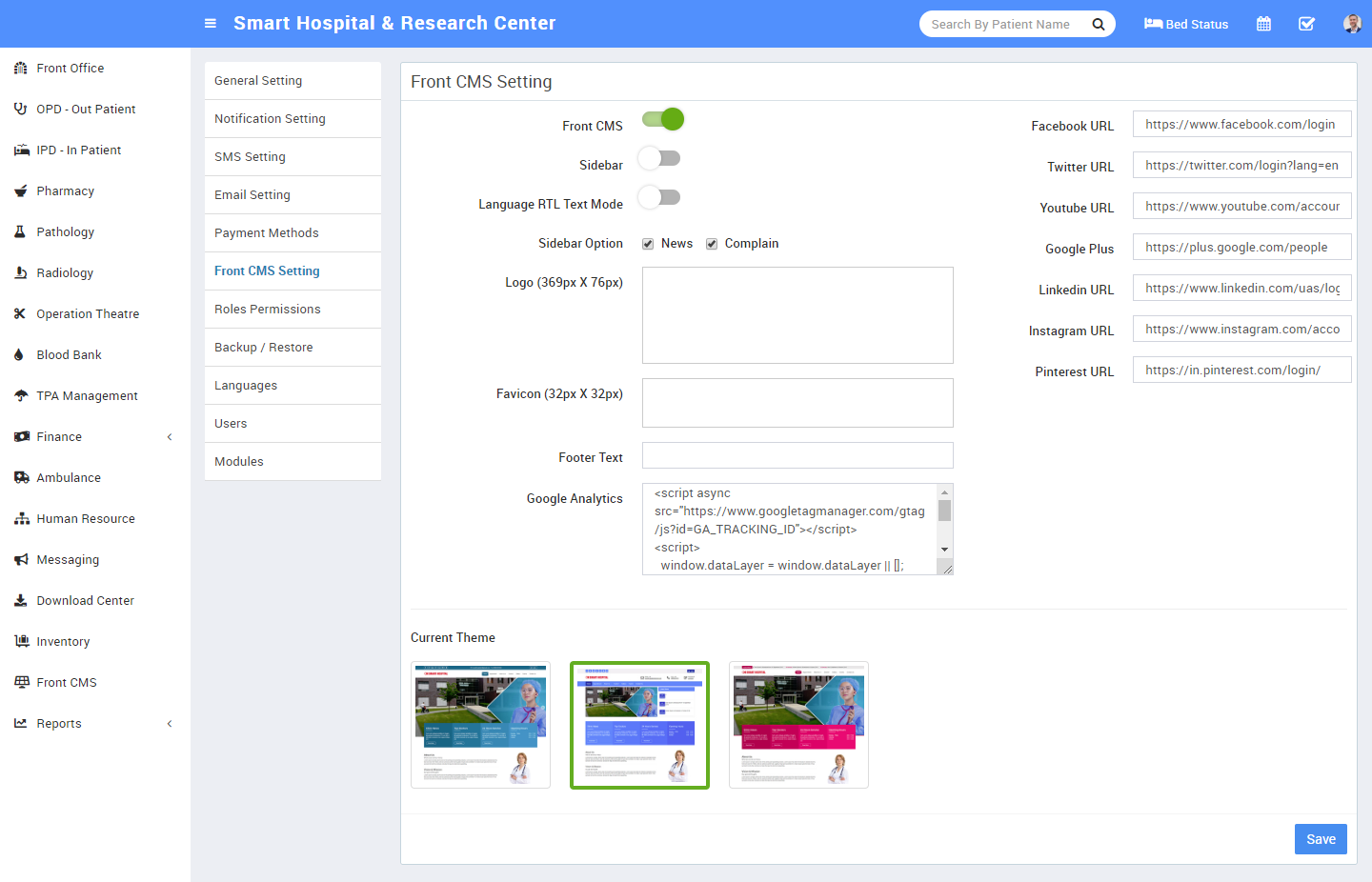Open Ambulance icon in the sidebar

[21, 478]
